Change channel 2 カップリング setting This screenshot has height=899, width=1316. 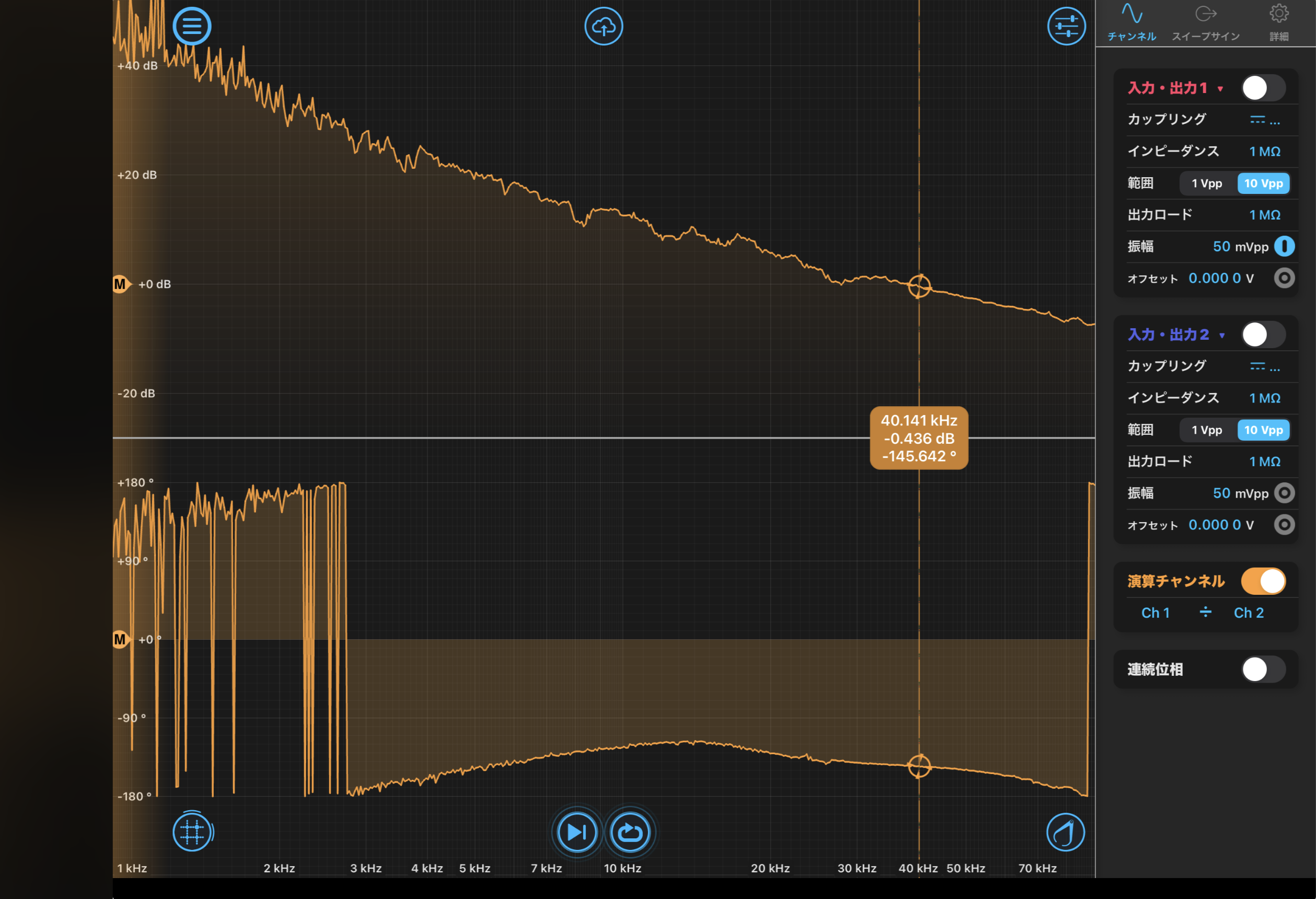click(1264, 366)
